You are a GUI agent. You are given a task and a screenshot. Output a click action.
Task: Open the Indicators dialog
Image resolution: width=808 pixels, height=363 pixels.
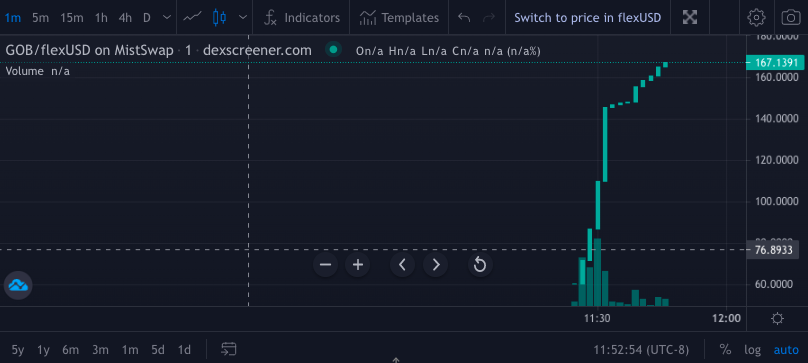click(x=302, y=18)
